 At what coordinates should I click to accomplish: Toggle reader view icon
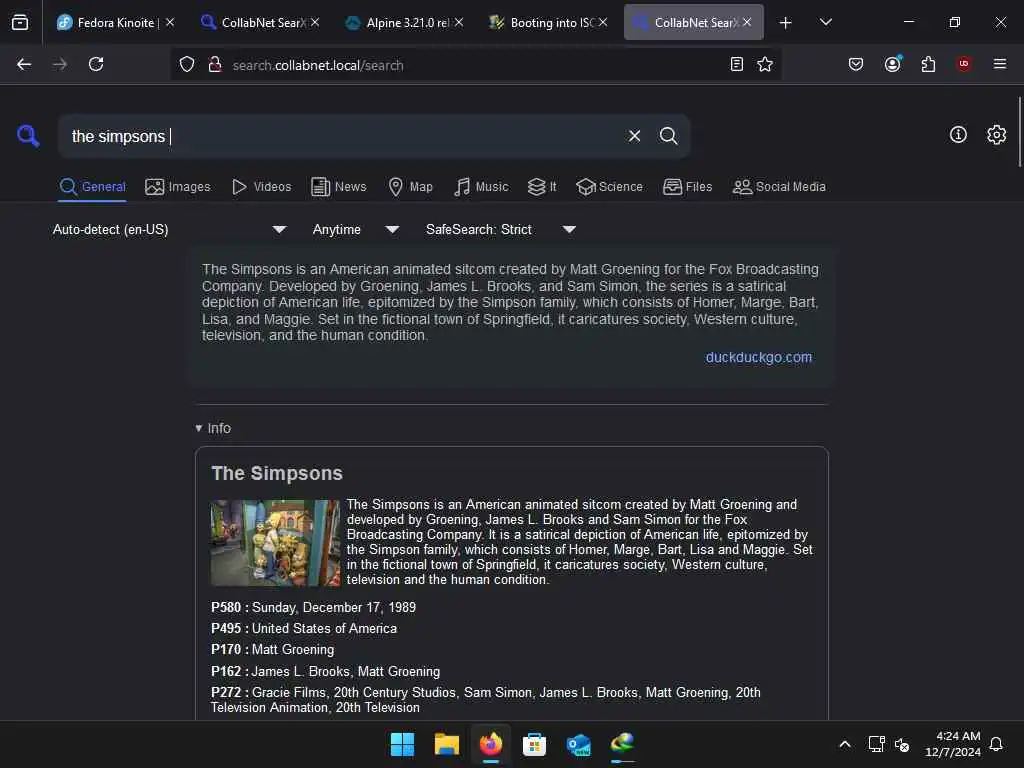(737, 64)
